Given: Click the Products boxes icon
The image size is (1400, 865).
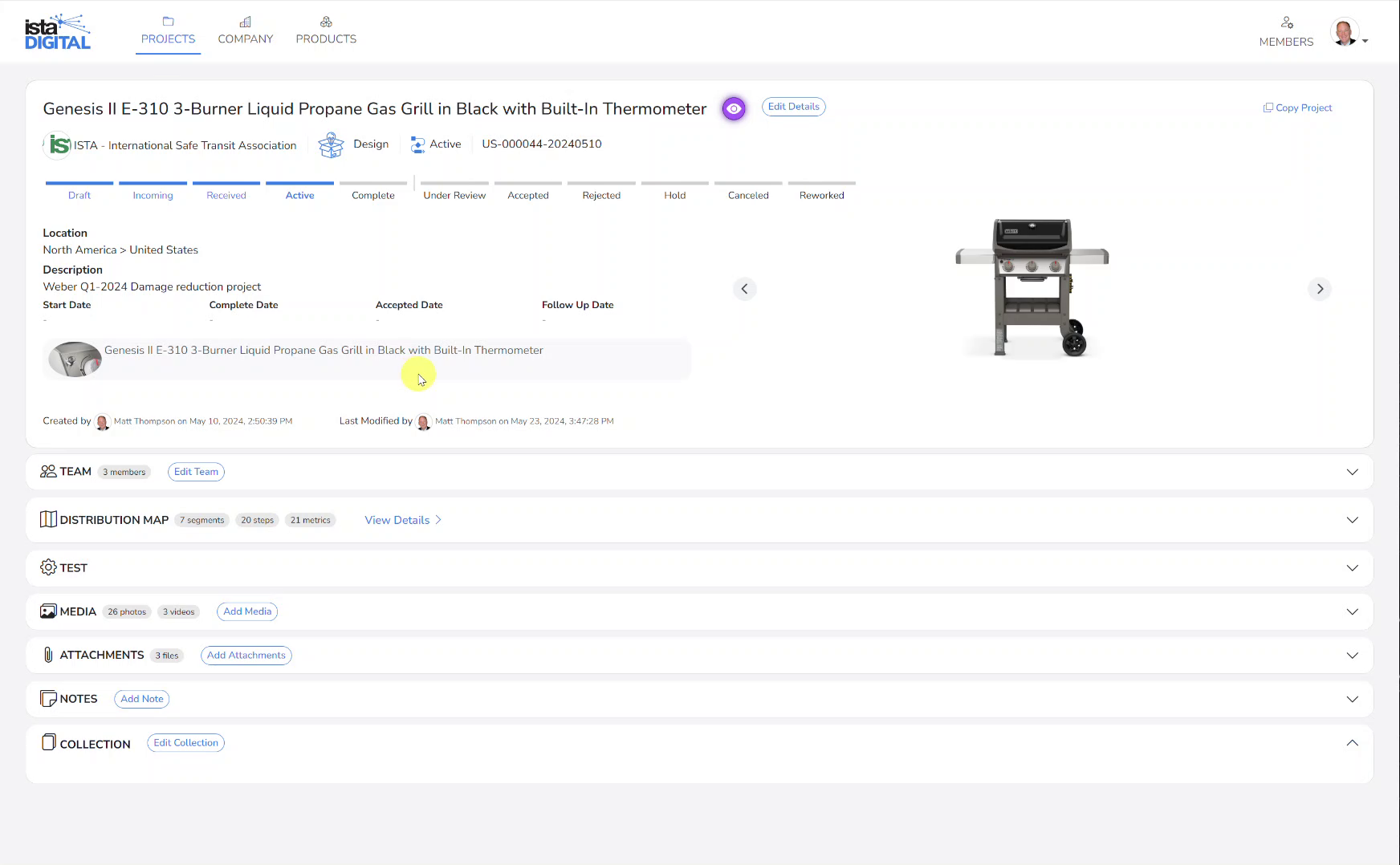Looking at the screenshot, I should point(326,22).
